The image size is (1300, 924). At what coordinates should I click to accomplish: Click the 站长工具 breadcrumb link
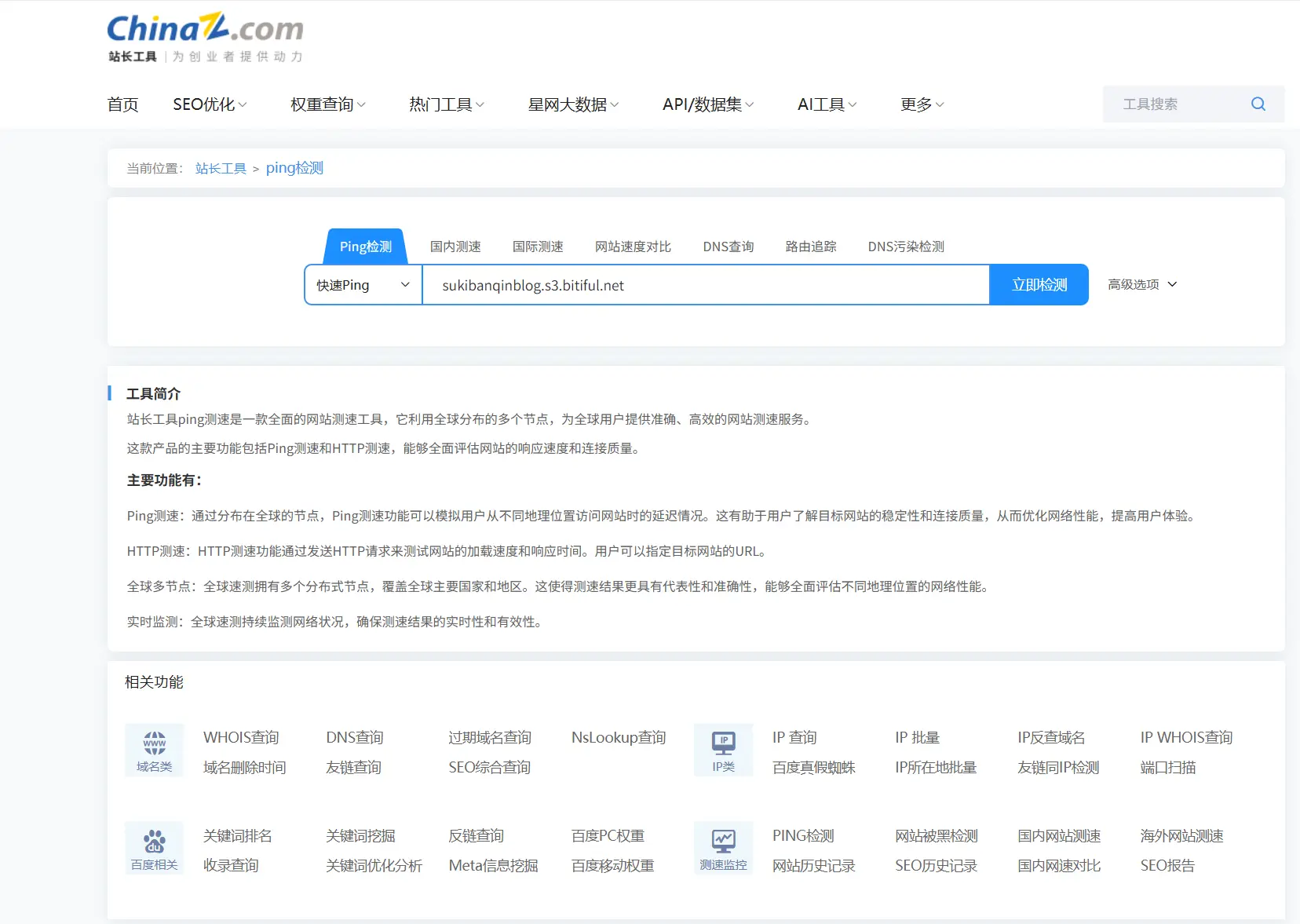pos(221,169)
